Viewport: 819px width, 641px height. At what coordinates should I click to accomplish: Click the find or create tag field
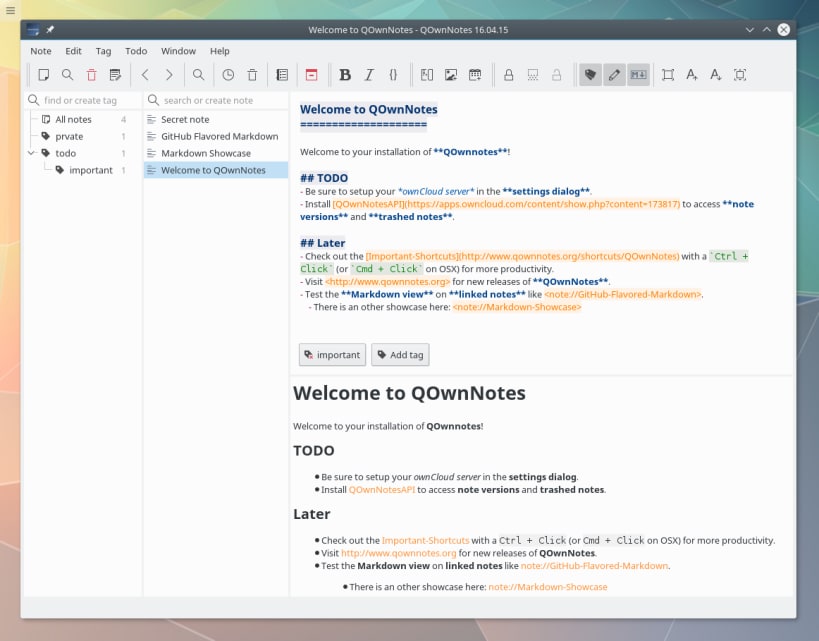84,100
